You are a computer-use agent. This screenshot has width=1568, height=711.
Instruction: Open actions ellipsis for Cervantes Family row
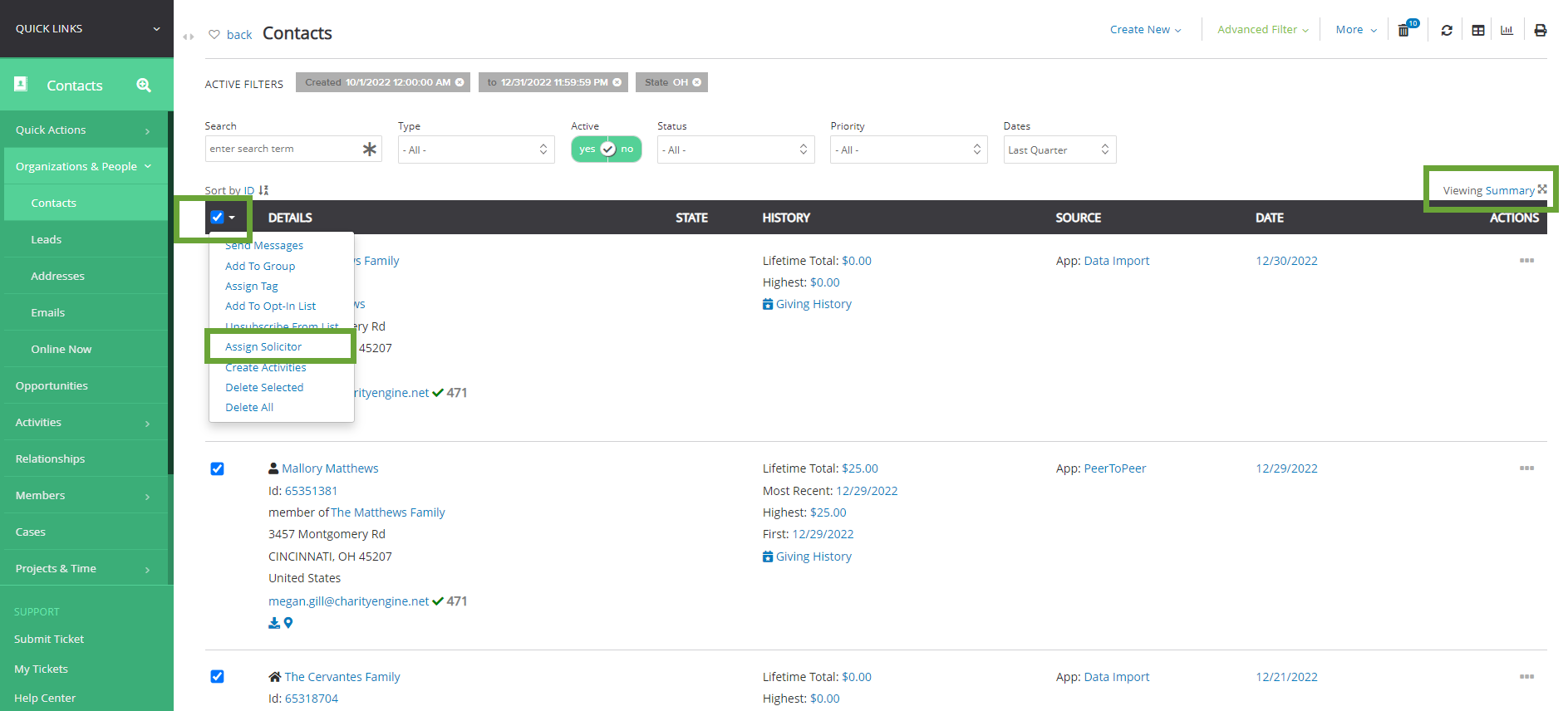(x=1526, y=677)
